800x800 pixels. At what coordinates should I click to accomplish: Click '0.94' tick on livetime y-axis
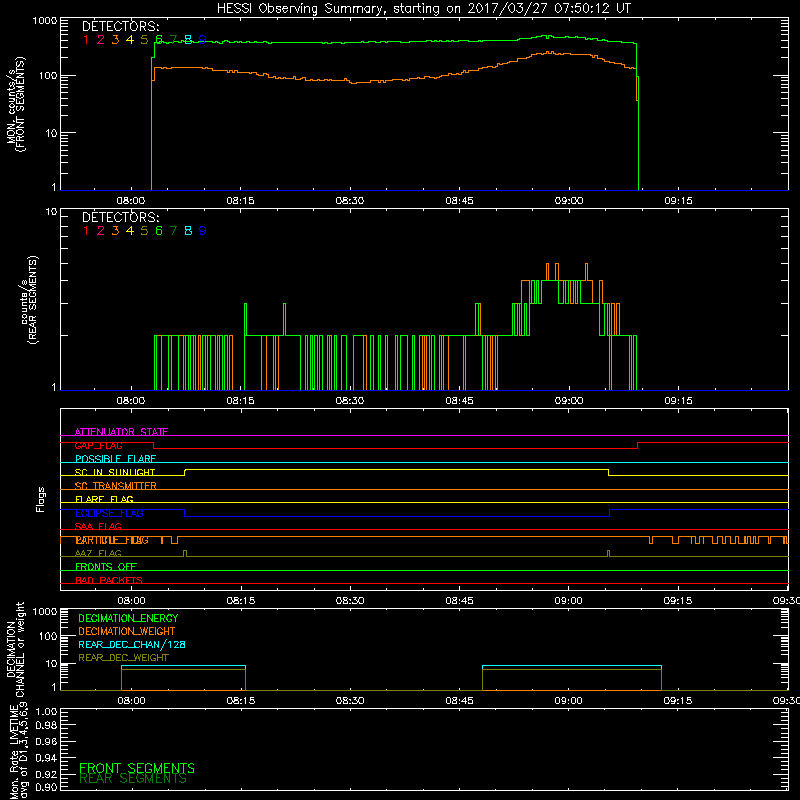(46, 758)
